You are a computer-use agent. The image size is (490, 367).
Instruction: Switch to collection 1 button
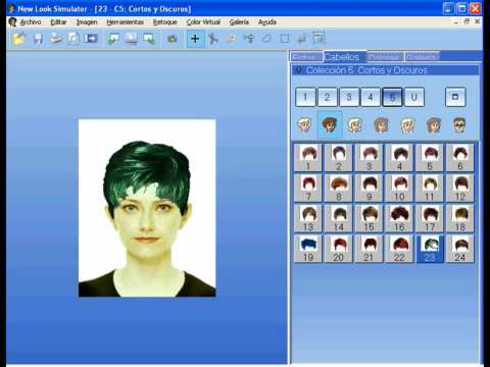point(305,97)
